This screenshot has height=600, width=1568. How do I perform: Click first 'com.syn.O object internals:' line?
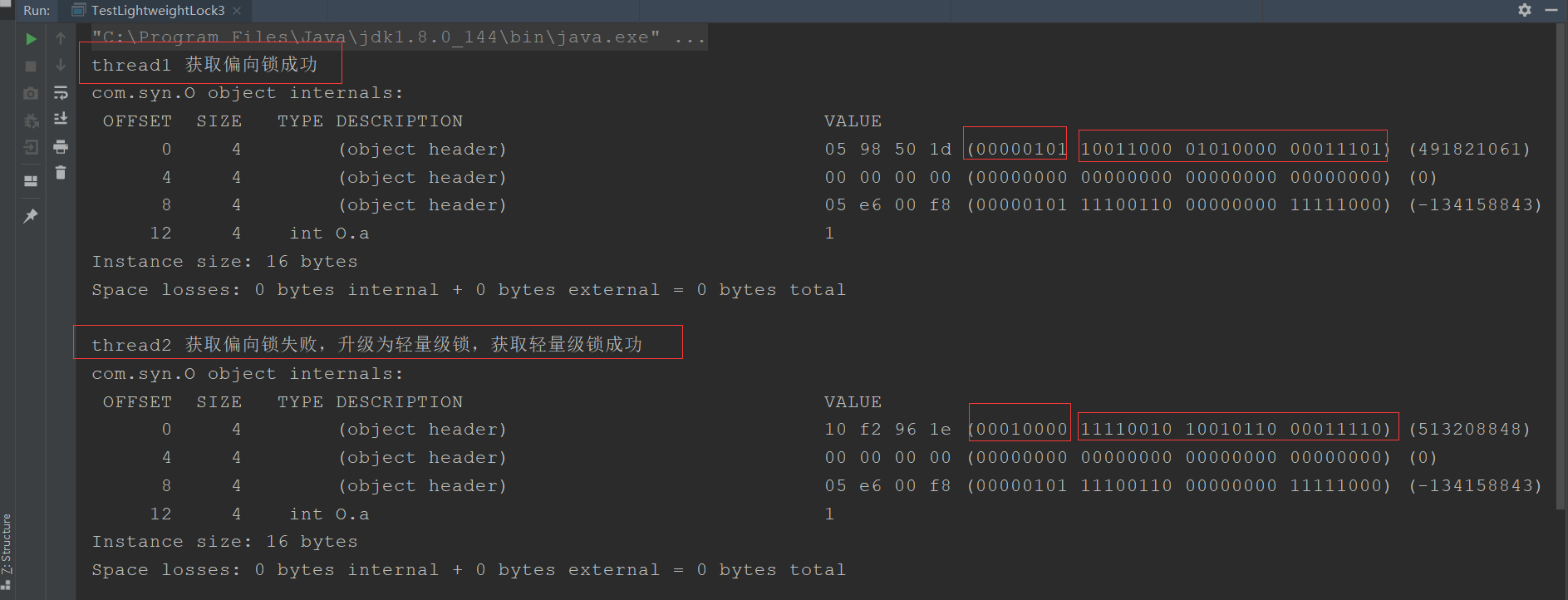[x=248, y=93]
